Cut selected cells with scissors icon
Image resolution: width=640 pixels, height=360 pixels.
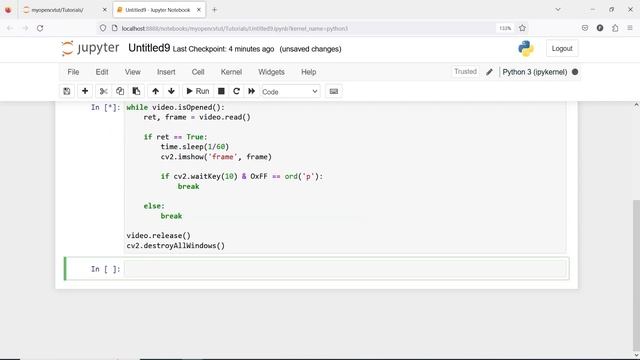[104, 91]
